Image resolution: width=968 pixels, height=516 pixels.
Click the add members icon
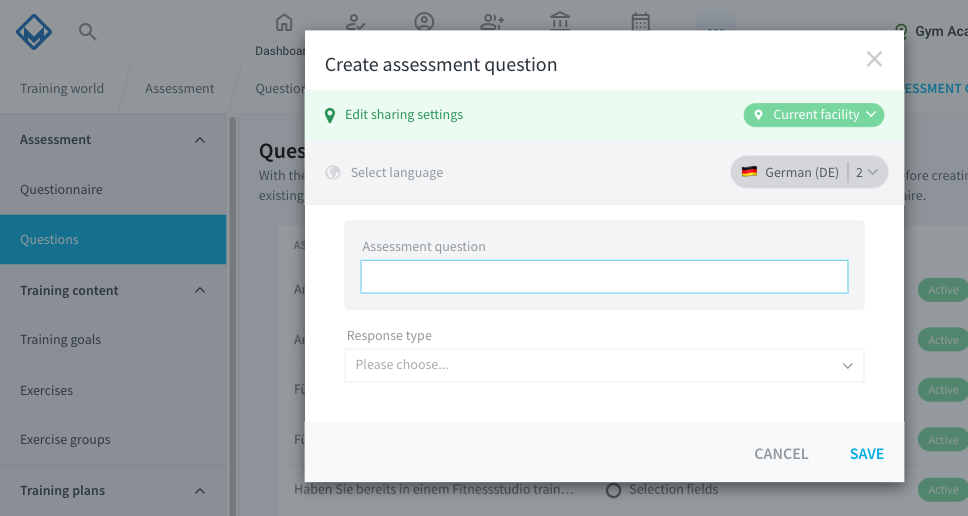point(492,22)
